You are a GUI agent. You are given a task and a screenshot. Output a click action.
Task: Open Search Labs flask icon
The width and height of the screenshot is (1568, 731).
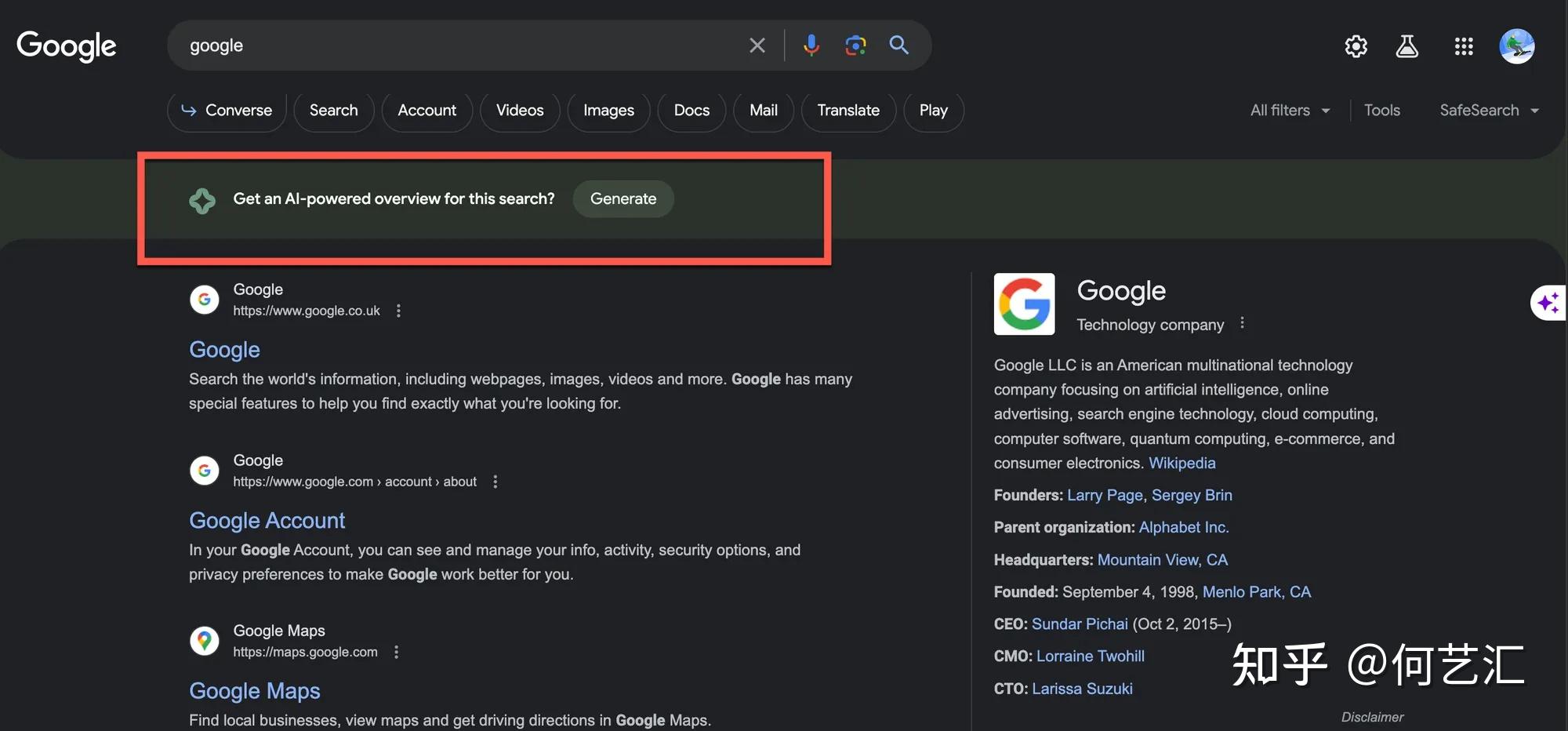[1407, 46]
